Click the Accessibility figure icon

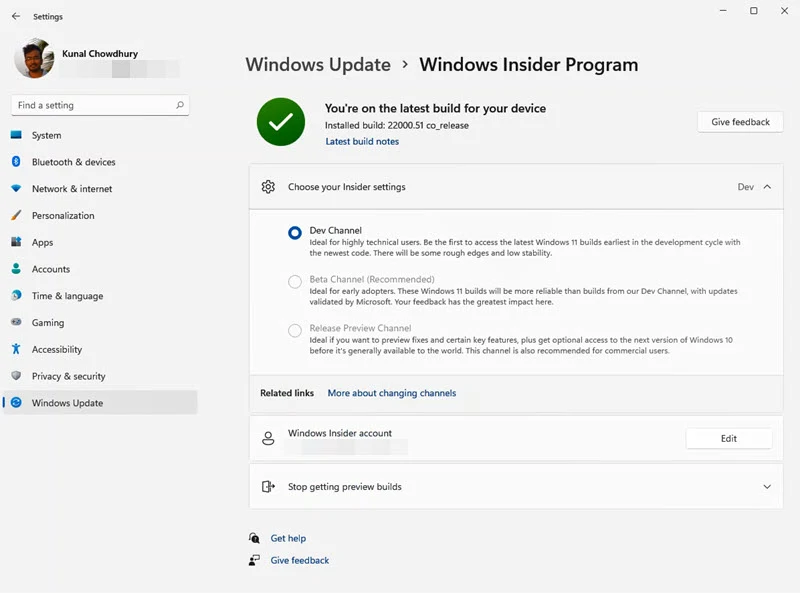coord(16,349)
